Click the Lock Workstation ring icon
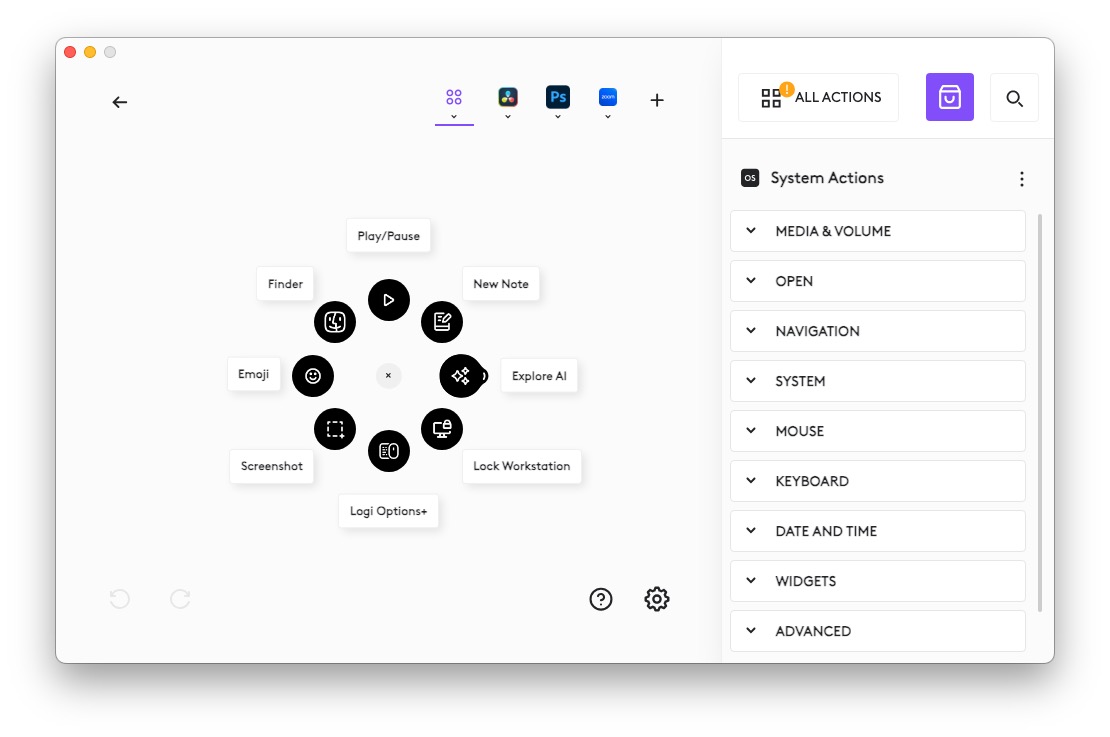Image resolution: width=1110 pixels, height=737 pixels. pyautogui.click(x=442, y=429)
